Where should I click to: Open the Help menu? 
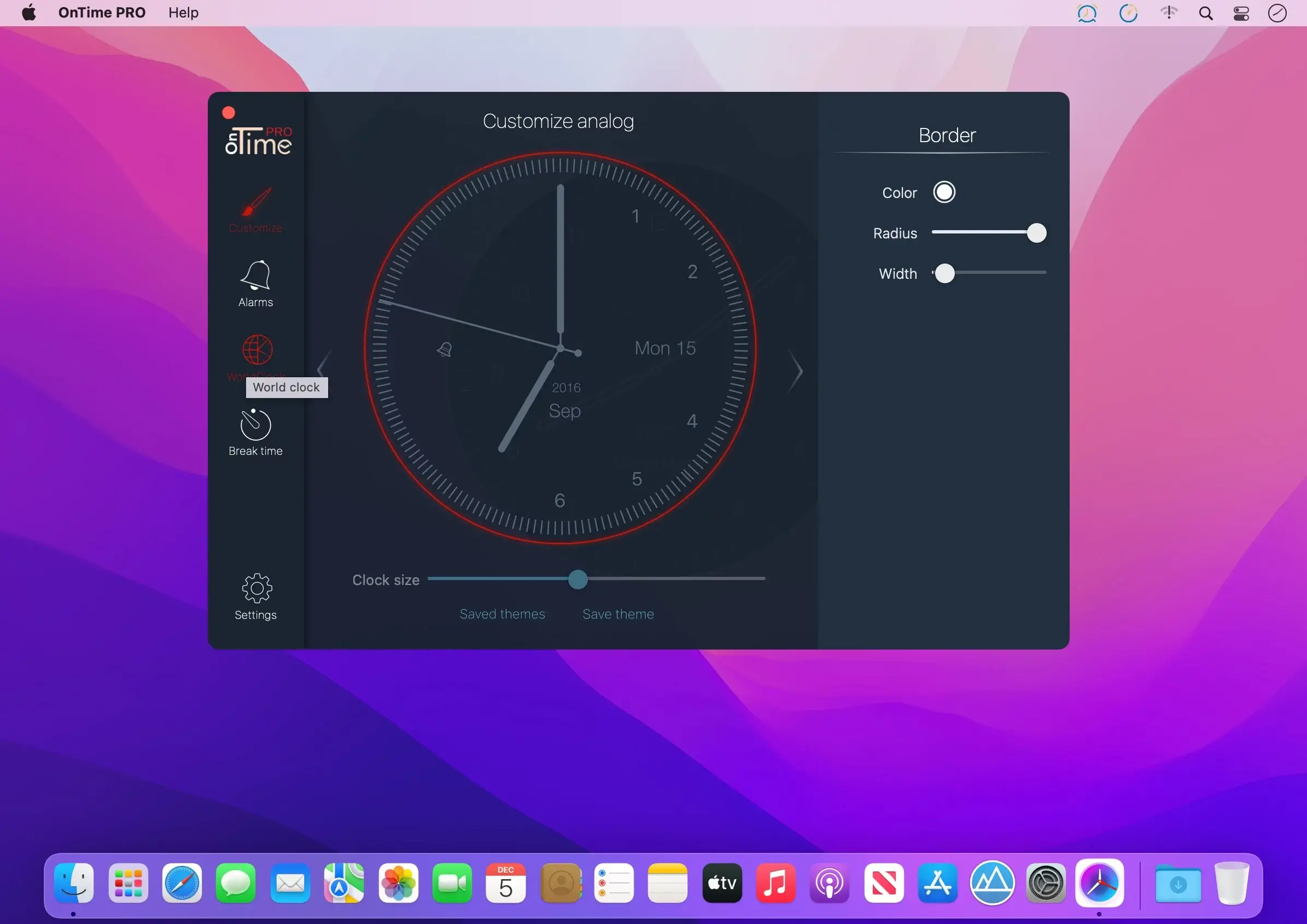click(183, 13)
